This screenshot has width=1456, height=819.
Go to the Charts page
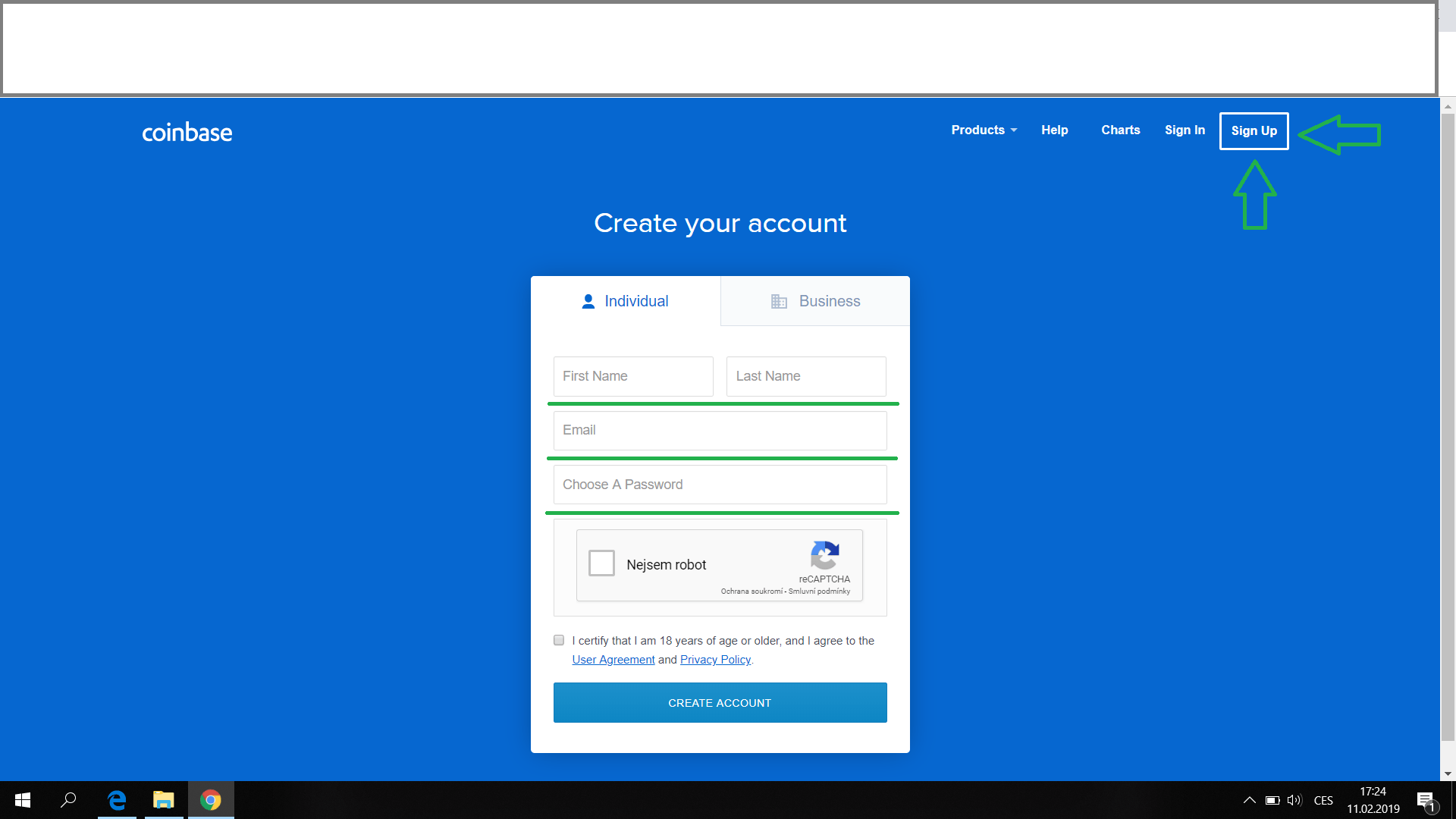tap(1120, 130)
